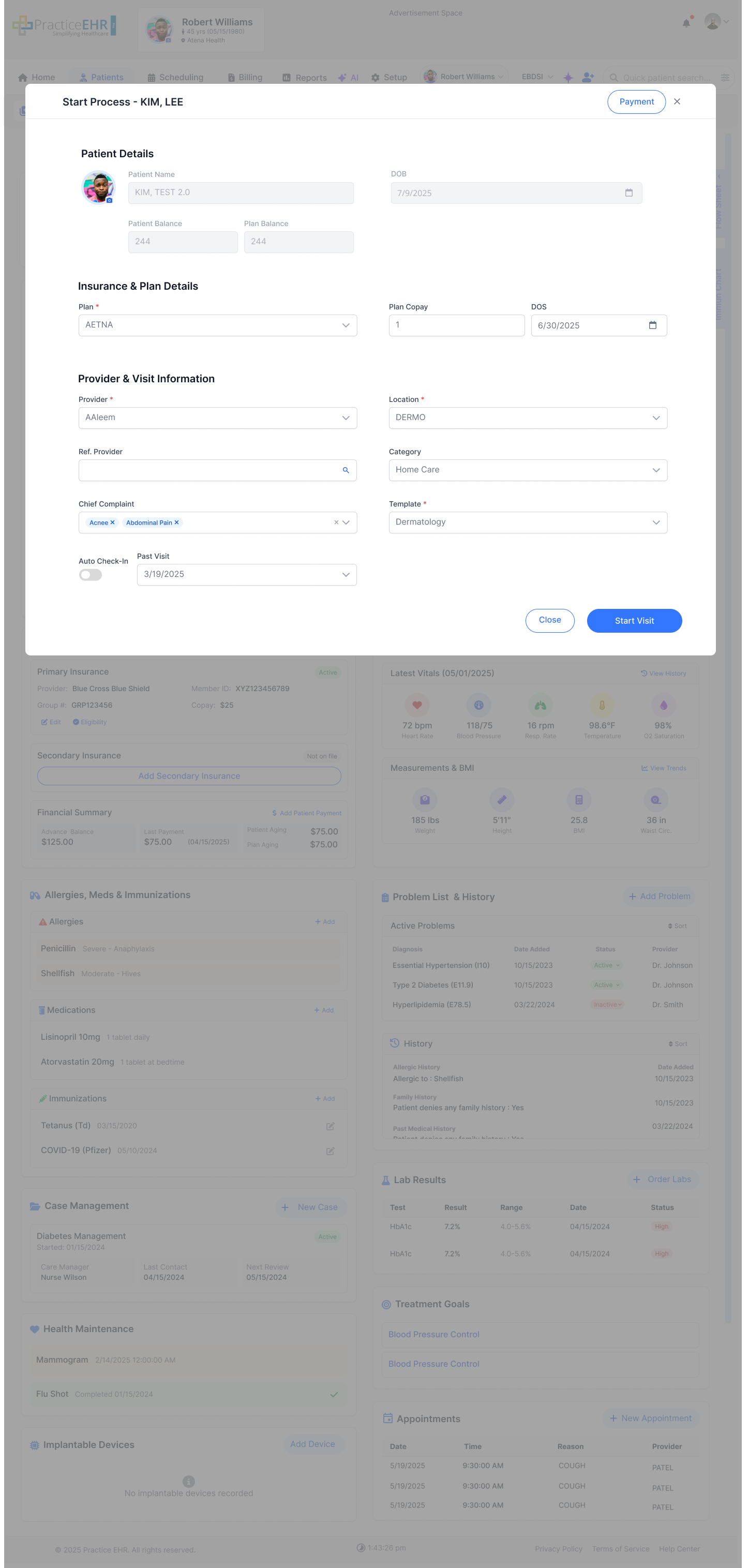Click the Start Visit button
Viewport: 749px width, 1568px height.
tap(634, 620)
